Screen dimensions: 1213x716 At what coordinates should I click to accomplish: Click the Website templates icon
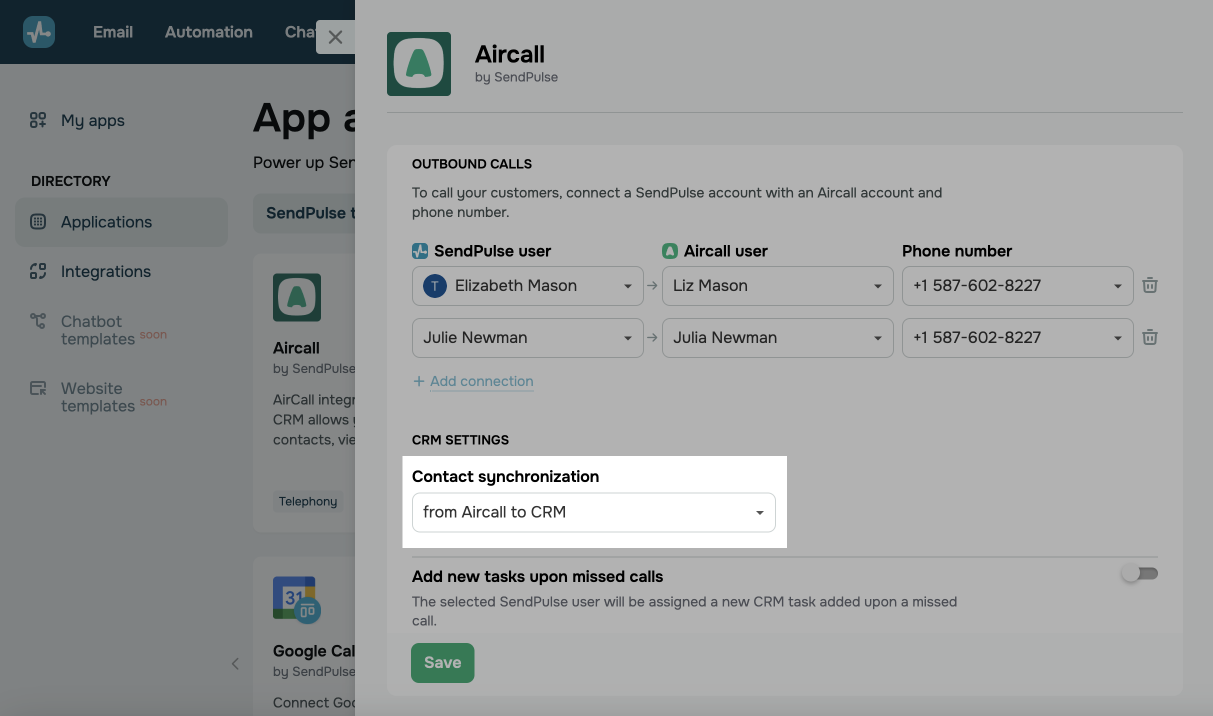[38, 388]
